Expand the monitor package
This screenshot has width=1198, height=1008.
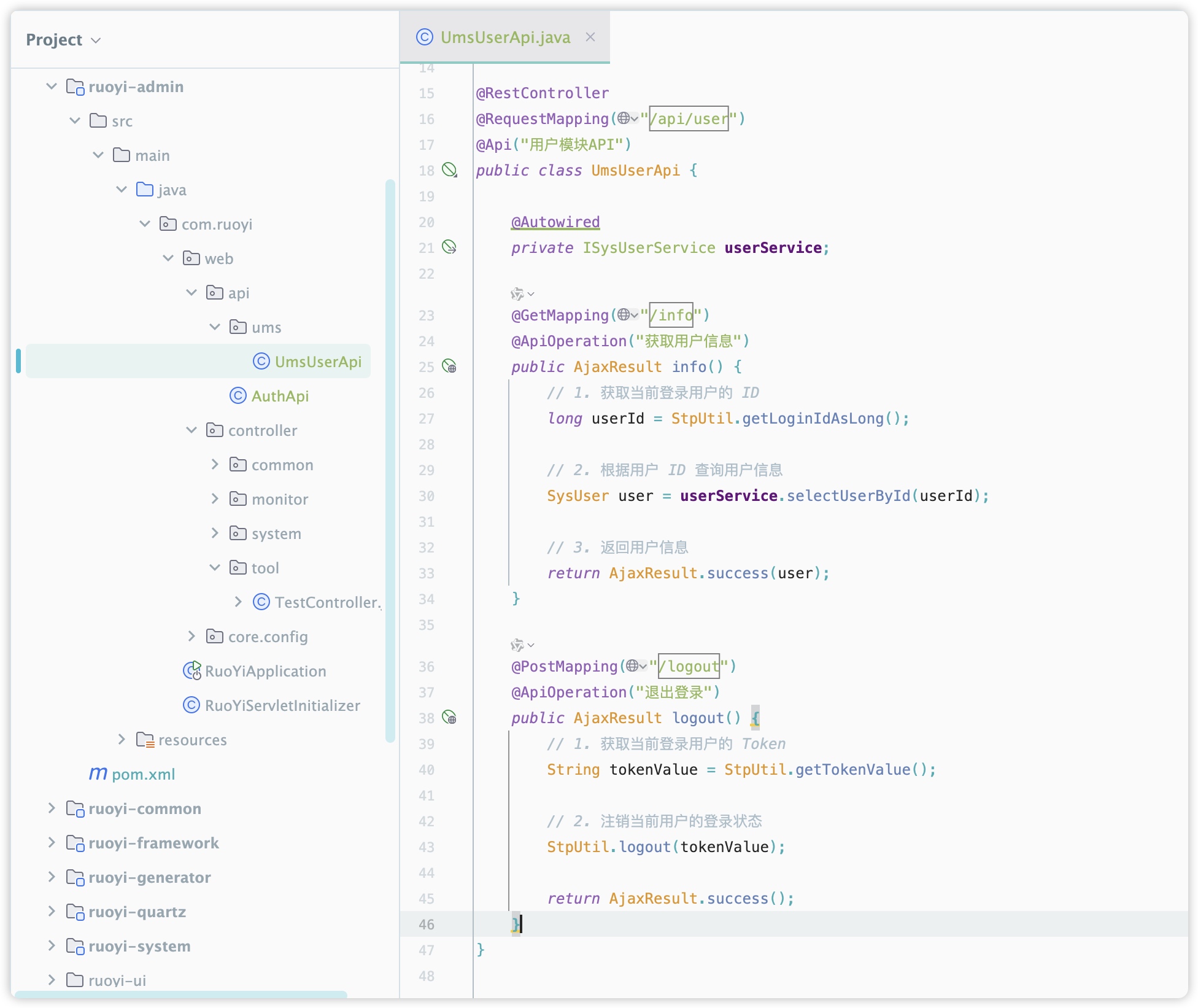point(215,499)
